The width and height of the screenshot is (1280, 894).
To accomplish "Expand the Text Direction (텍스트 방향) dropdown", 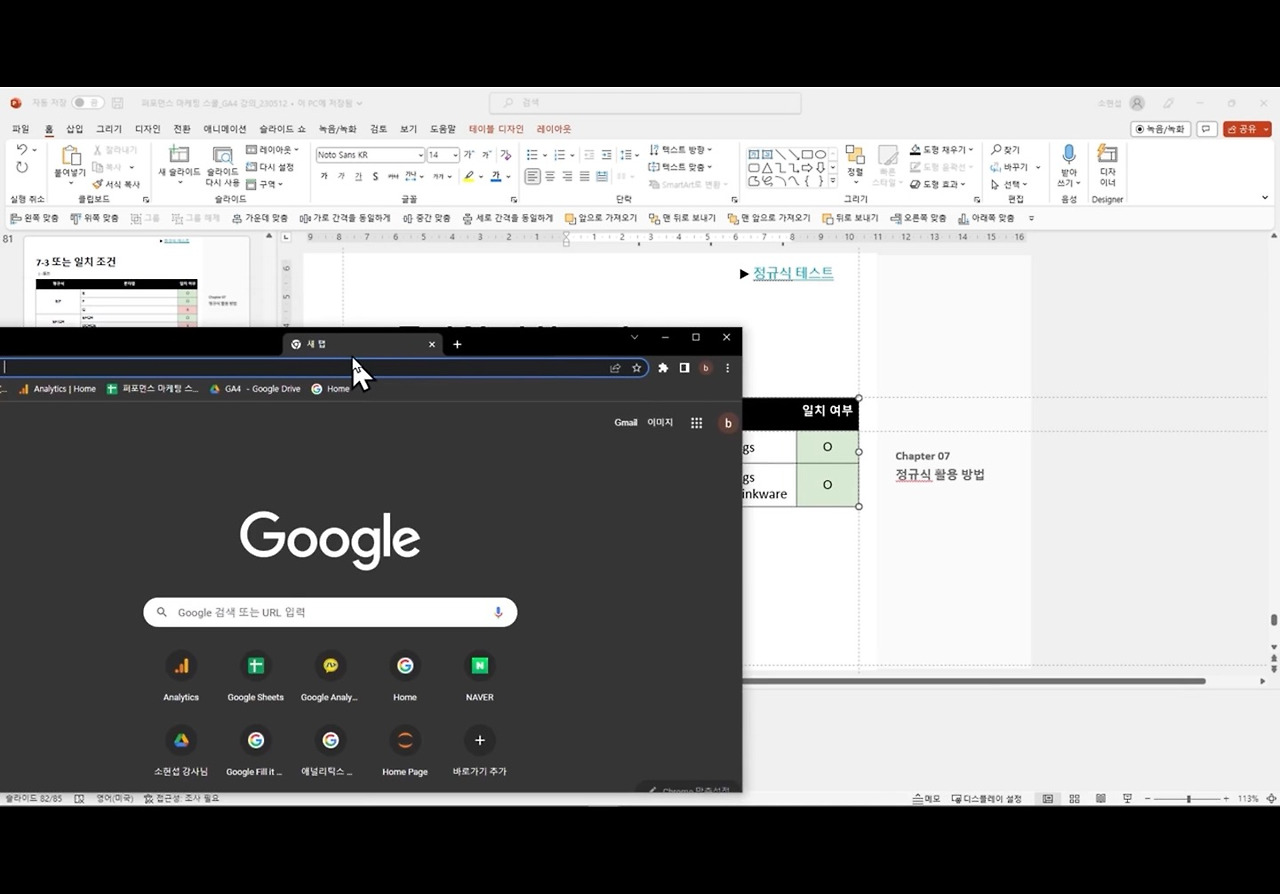I will tap(681, 150).
